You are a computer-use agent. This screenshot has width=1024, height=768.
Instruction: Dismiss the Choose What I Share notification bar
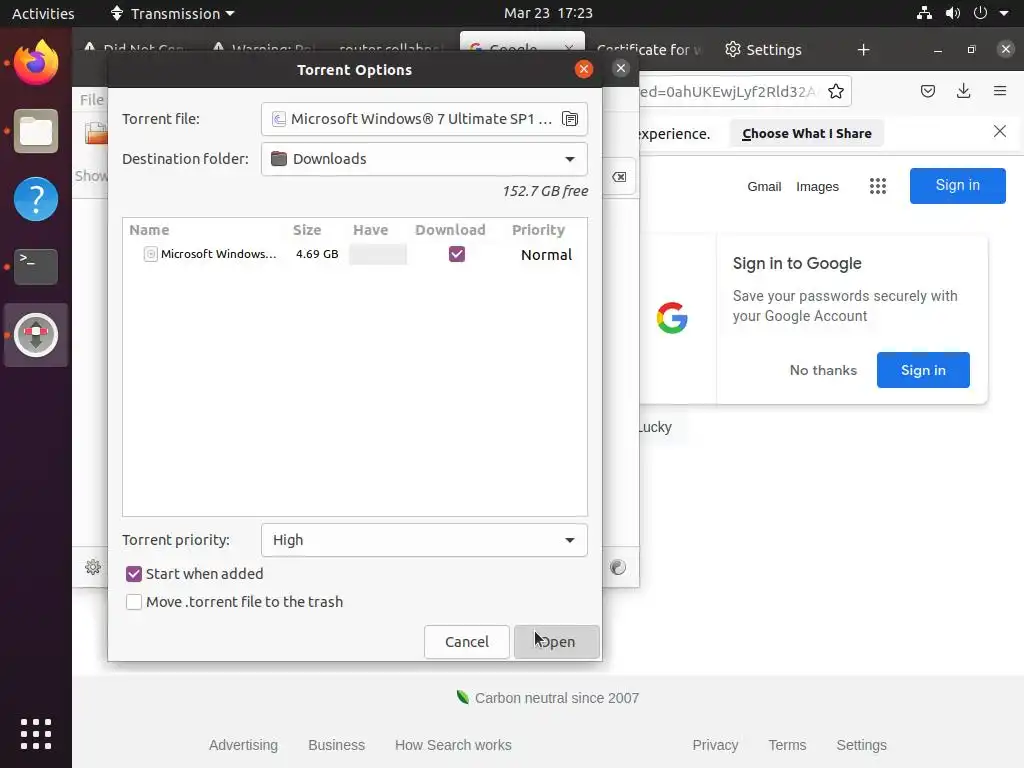pyautogui.click(x=1000, y=131)
